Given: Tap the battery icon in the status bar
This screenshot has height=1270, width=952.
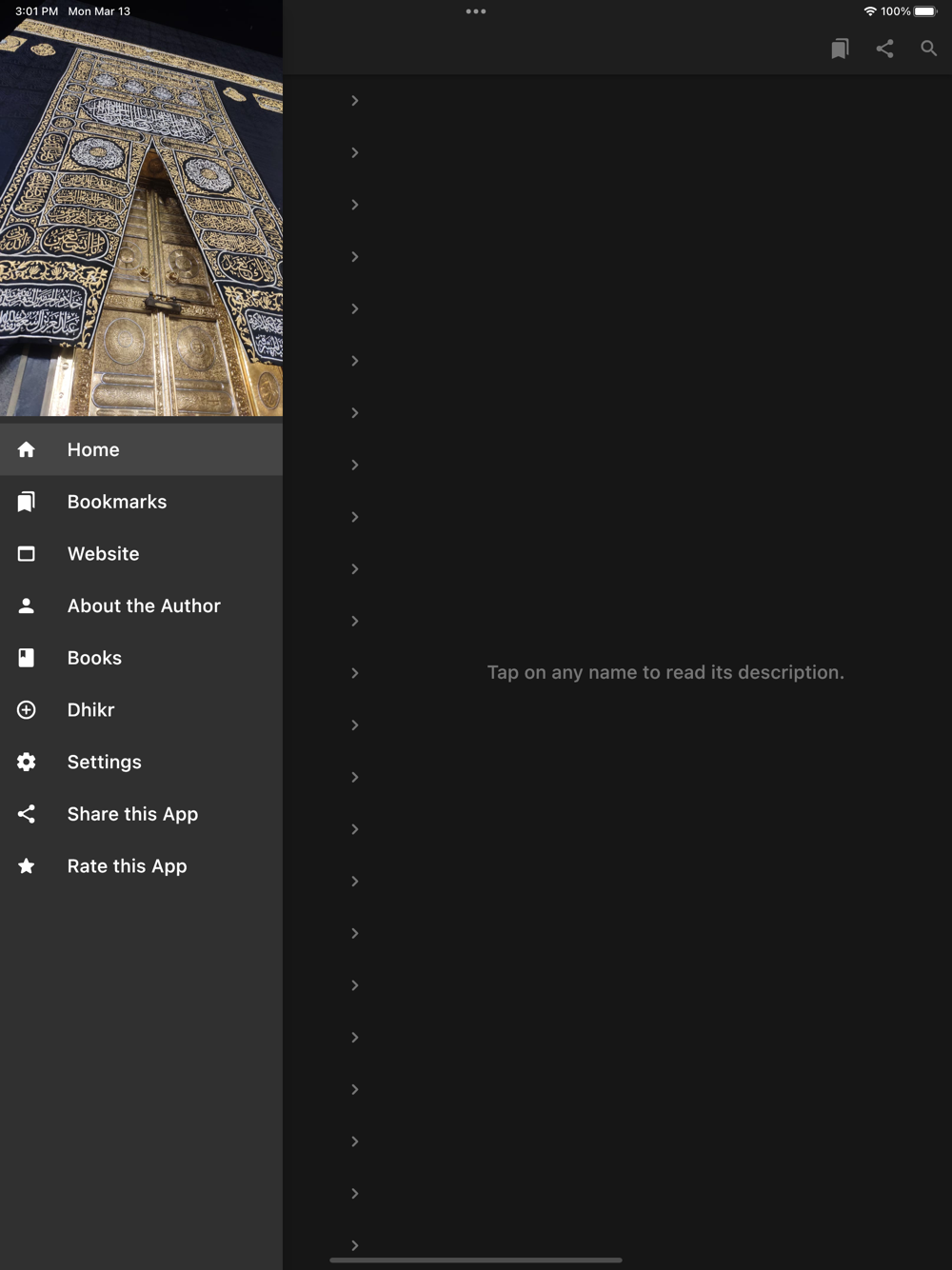Looking at the screenshot, I should [926, 11].
